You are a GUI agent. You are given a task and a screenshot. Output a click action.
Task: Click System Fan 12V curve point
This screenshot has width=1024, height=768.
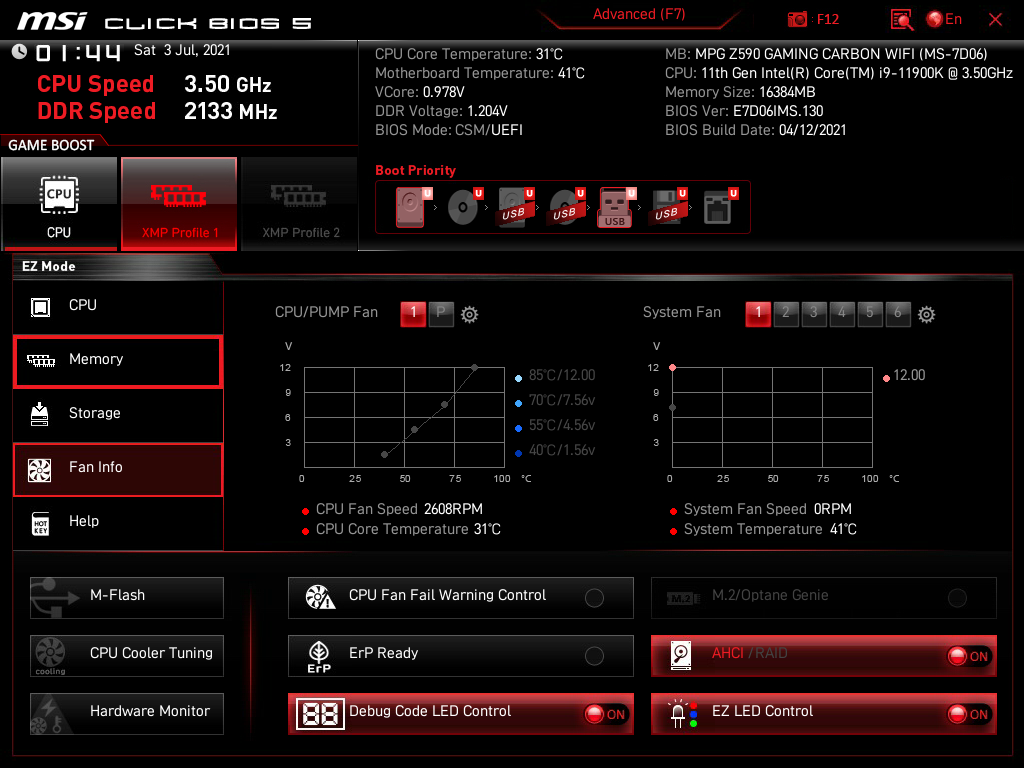pos(673,368)
